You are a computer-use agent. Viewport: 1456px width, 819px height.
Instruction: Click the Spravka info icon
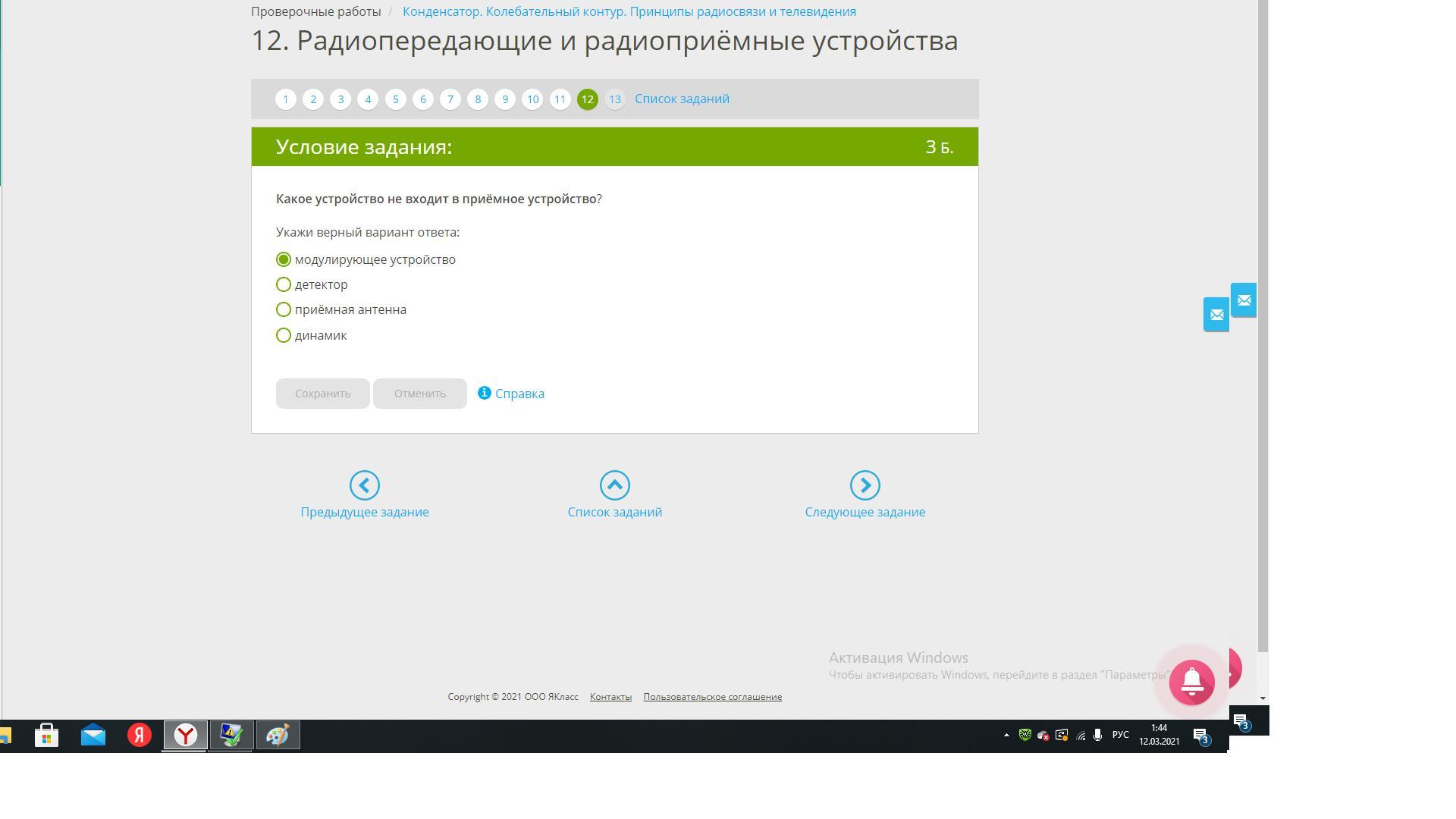click(x=485, y=393)
